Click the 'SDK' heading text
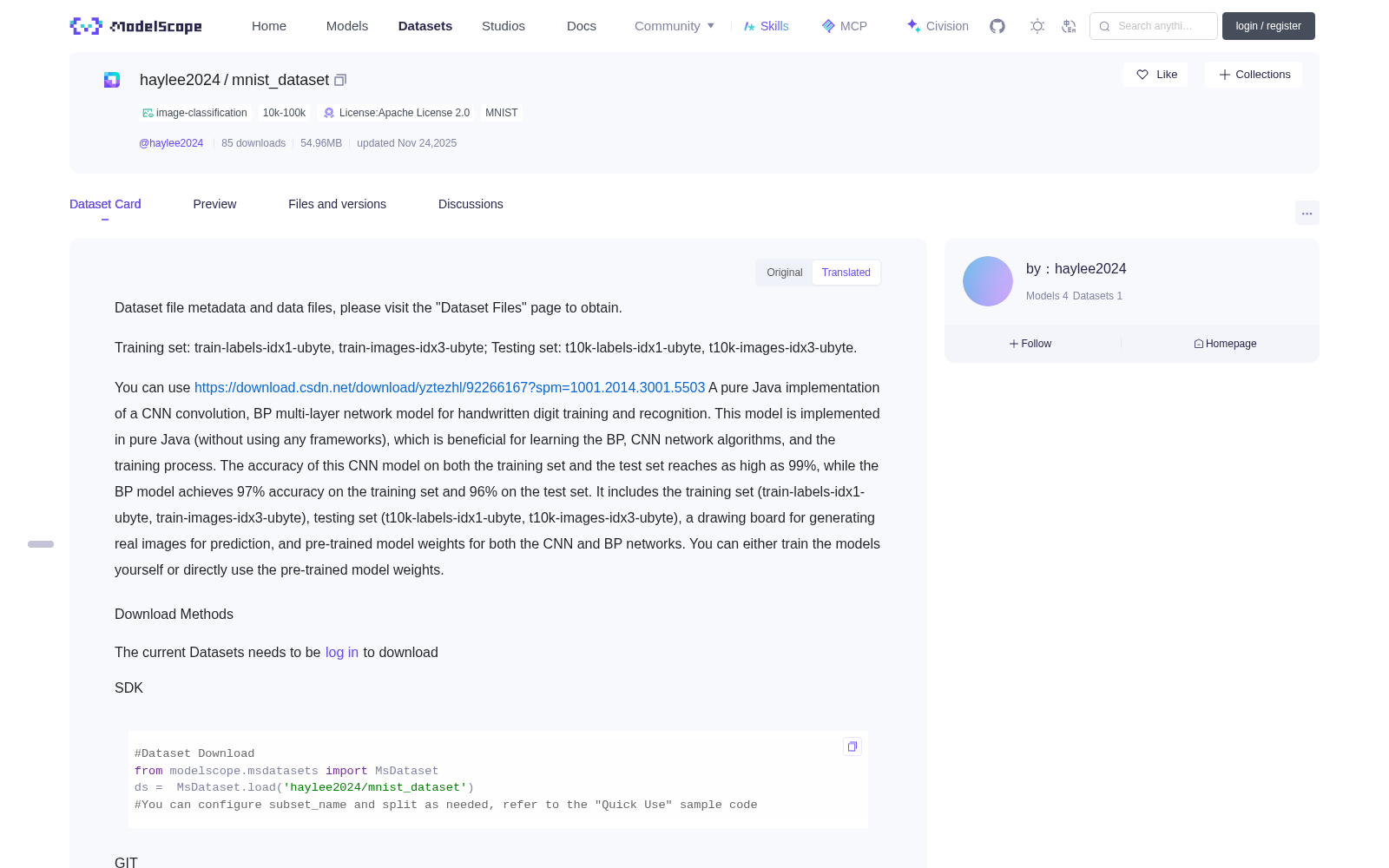This screenshot has height=868, width=1389. click(128, 688)
